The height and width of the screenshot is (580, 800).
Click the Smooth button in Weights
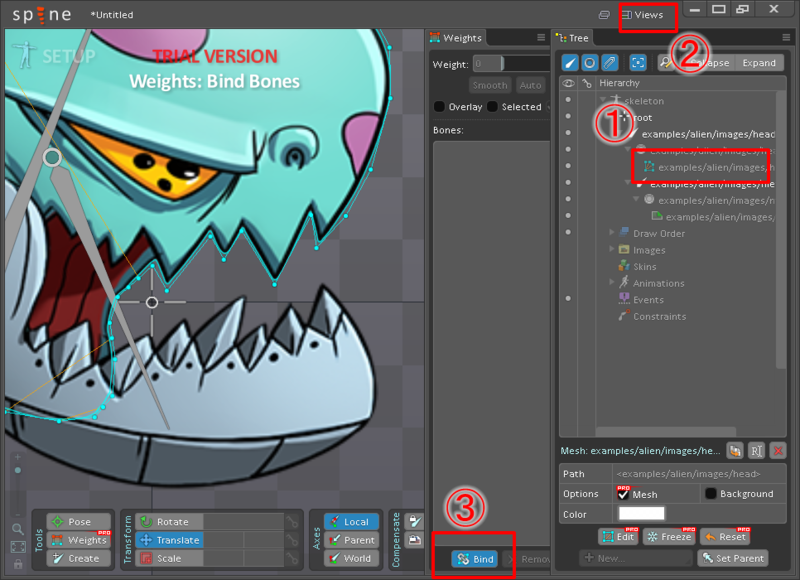490,85
